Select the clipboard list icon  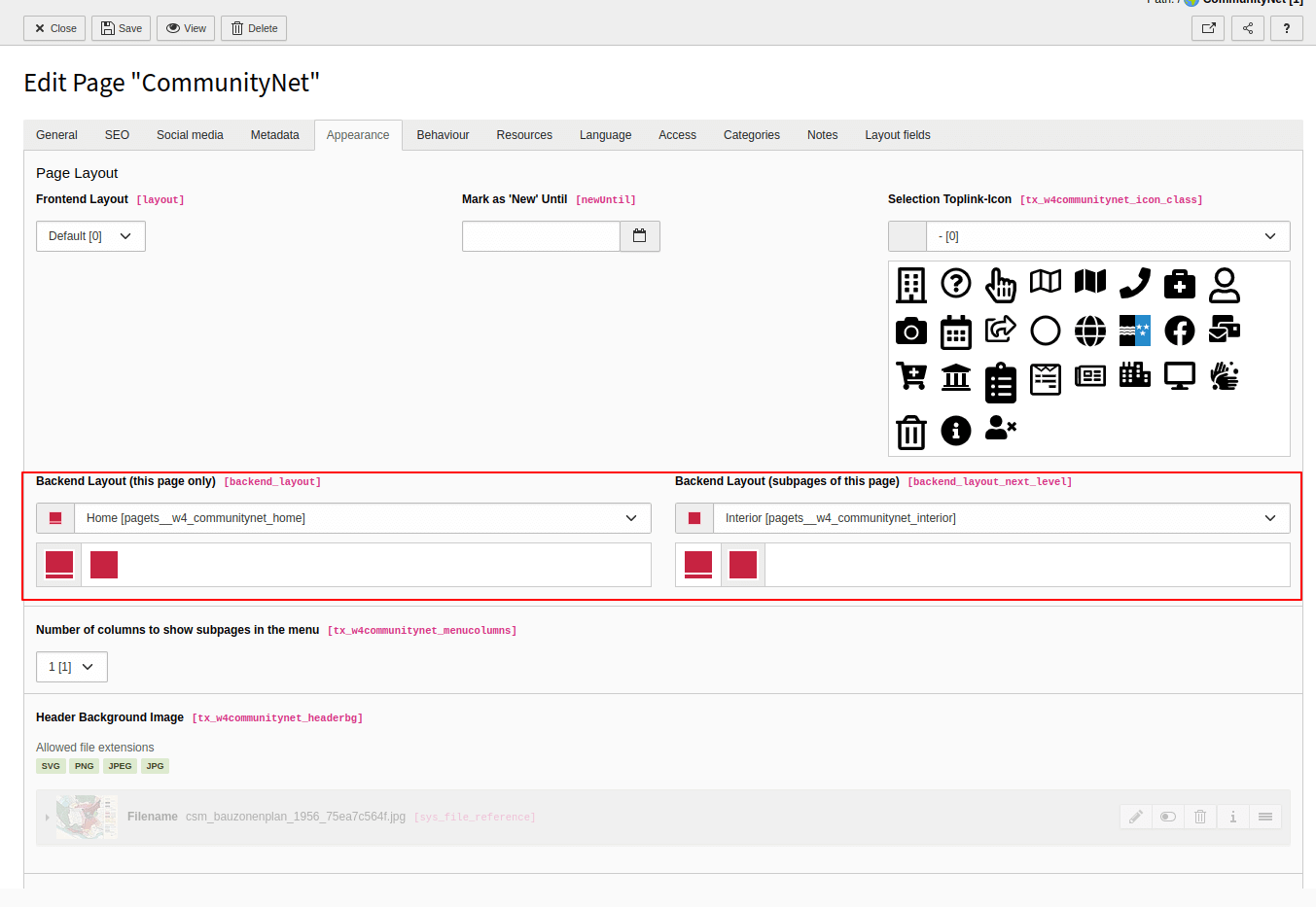tap(1001, 382)
